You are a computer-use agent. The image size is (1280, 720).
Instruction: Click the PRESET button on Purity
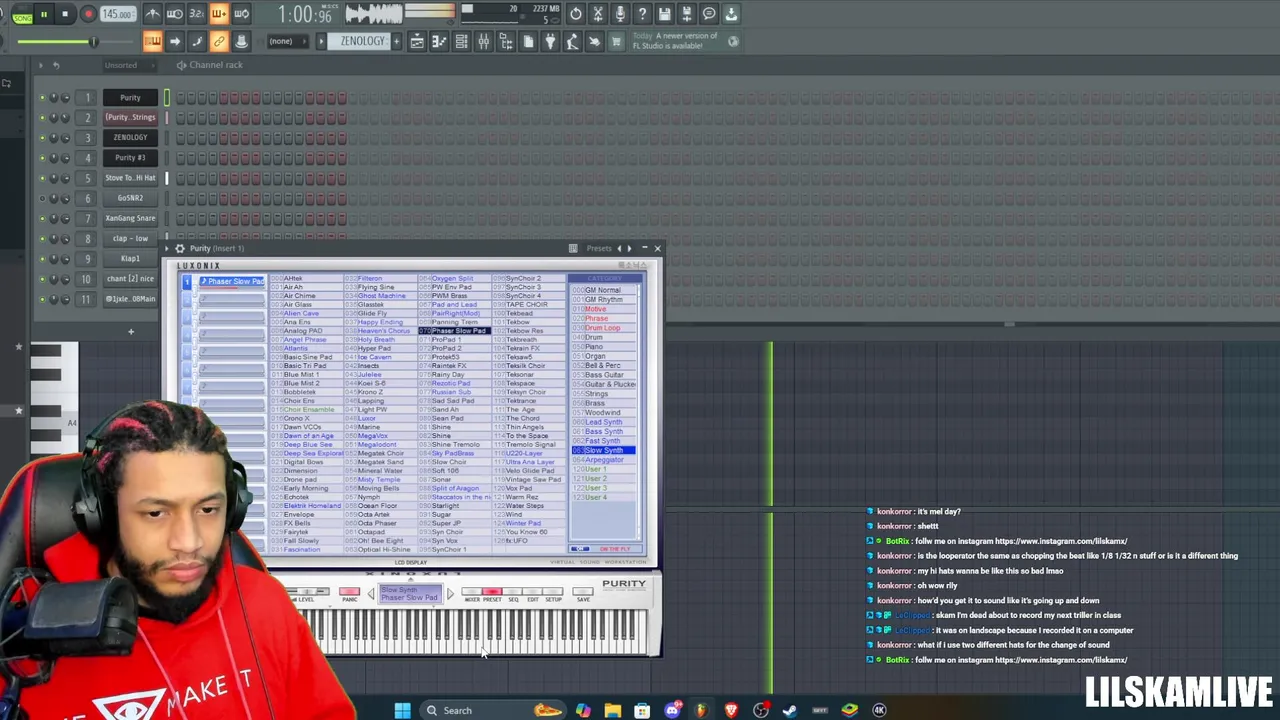(x=491, y=592)
